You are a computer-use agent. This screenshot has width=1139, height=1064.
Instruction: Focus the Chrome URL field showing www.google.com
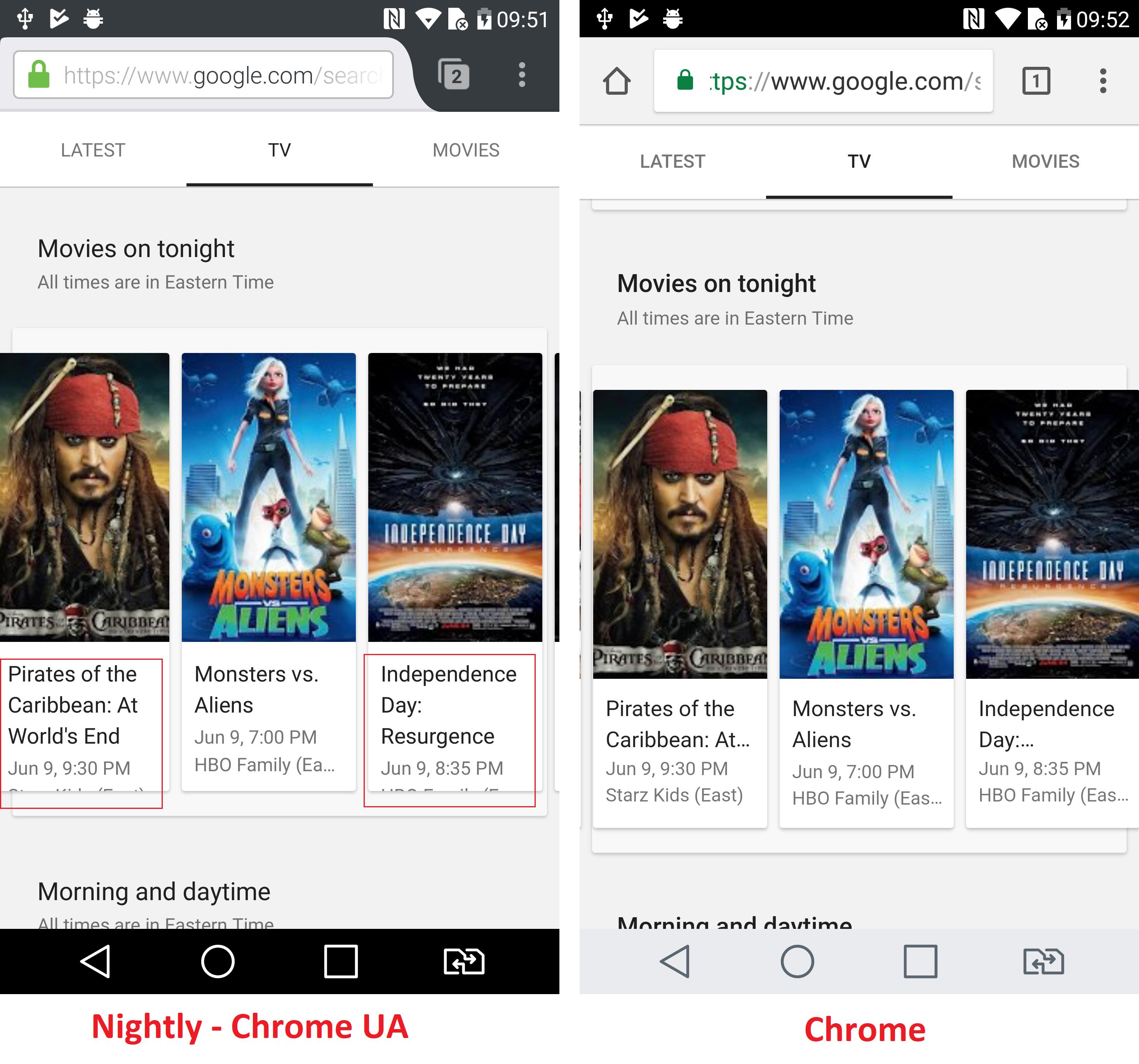(823, 81)
